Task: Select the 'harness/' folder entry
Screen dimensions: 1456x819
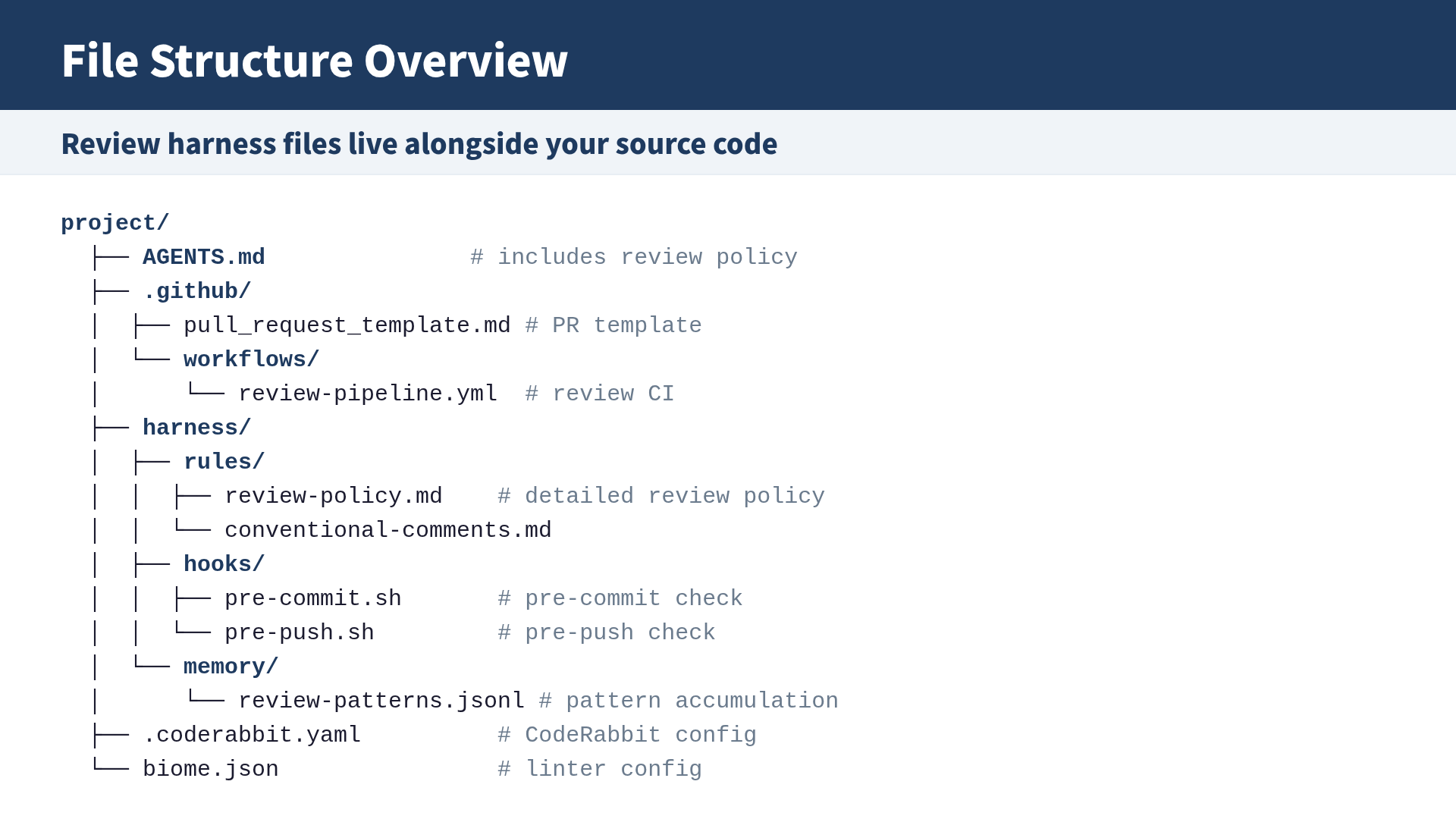Action: pos(196,428)
